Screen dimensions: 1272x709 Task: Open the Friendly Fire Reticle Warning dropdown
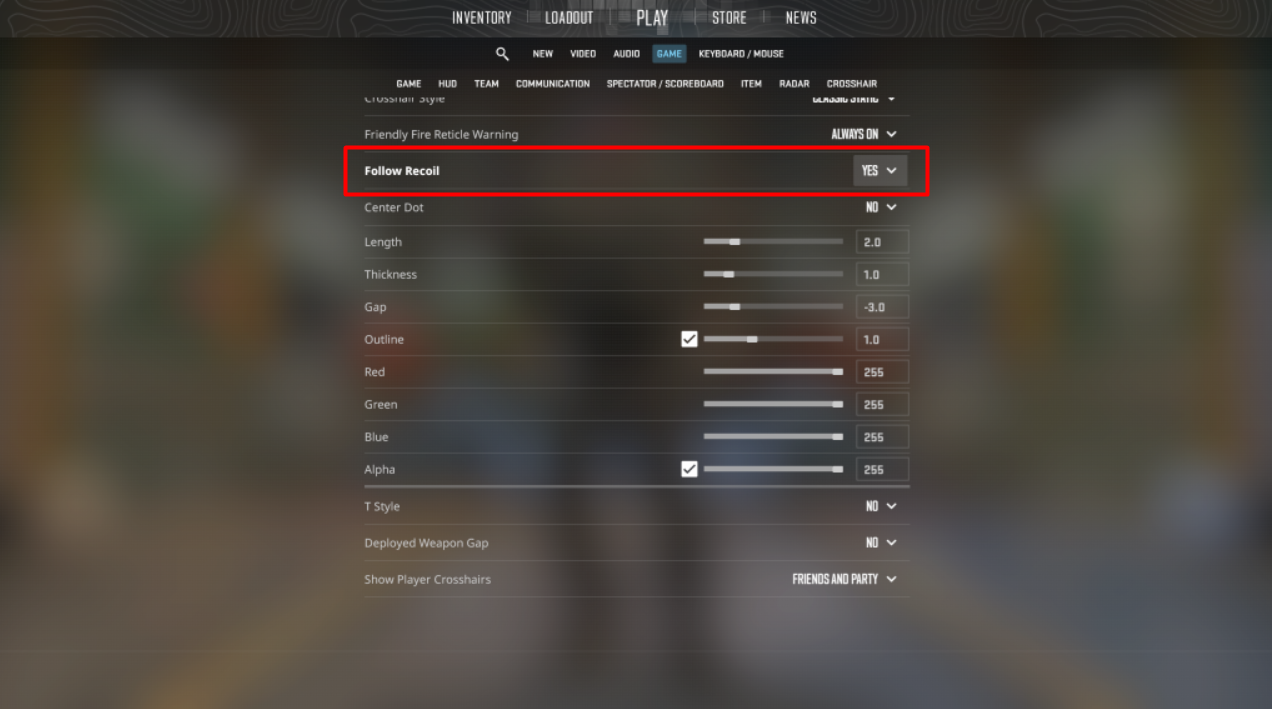click(x=864, y=134)
